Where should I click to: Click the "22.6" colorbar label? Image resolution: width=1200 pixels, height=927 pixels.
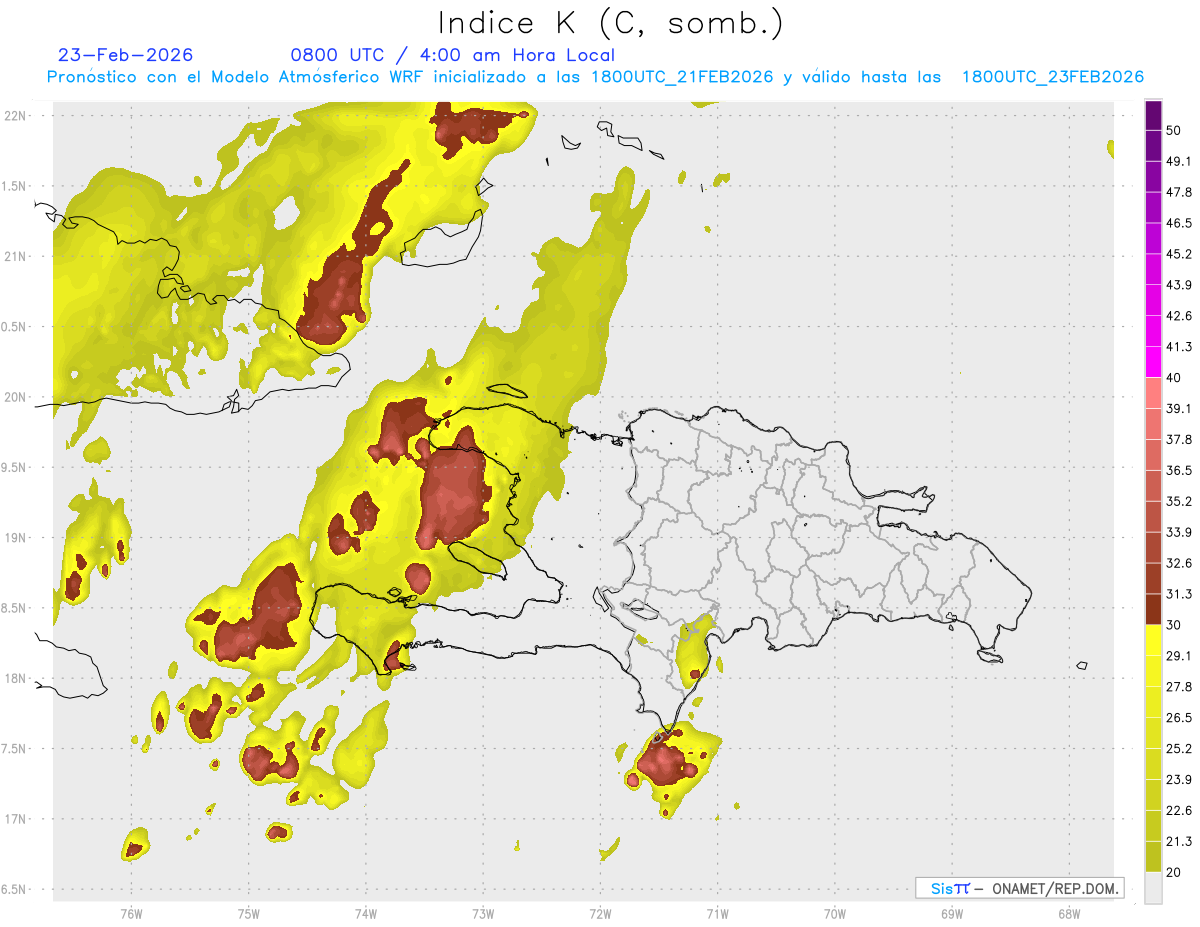coord(1179,811)
